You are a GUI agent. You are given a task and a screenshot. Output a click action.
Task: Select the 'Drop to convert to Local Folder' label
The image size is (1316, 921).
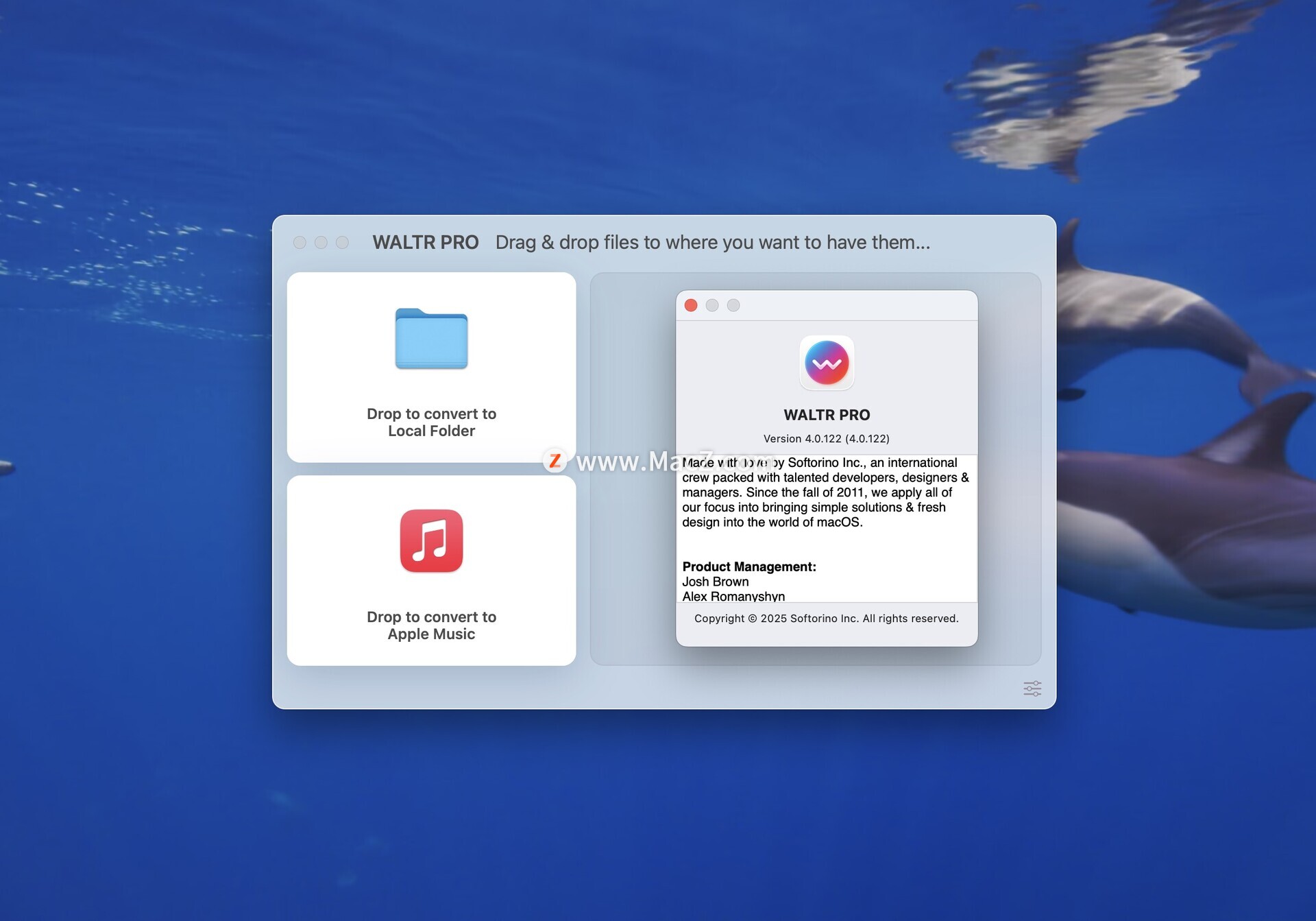[x=431, y=422]
